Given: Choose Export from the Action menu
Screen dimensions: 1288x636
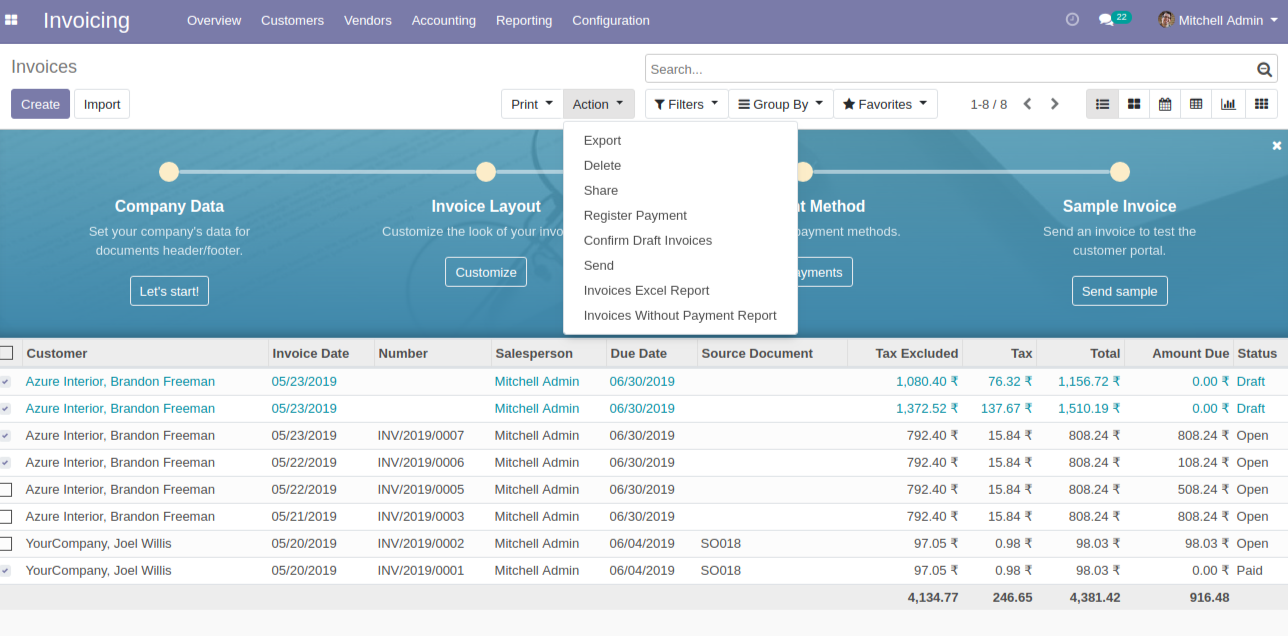Looking at the screenshot, I should (680, 141).
